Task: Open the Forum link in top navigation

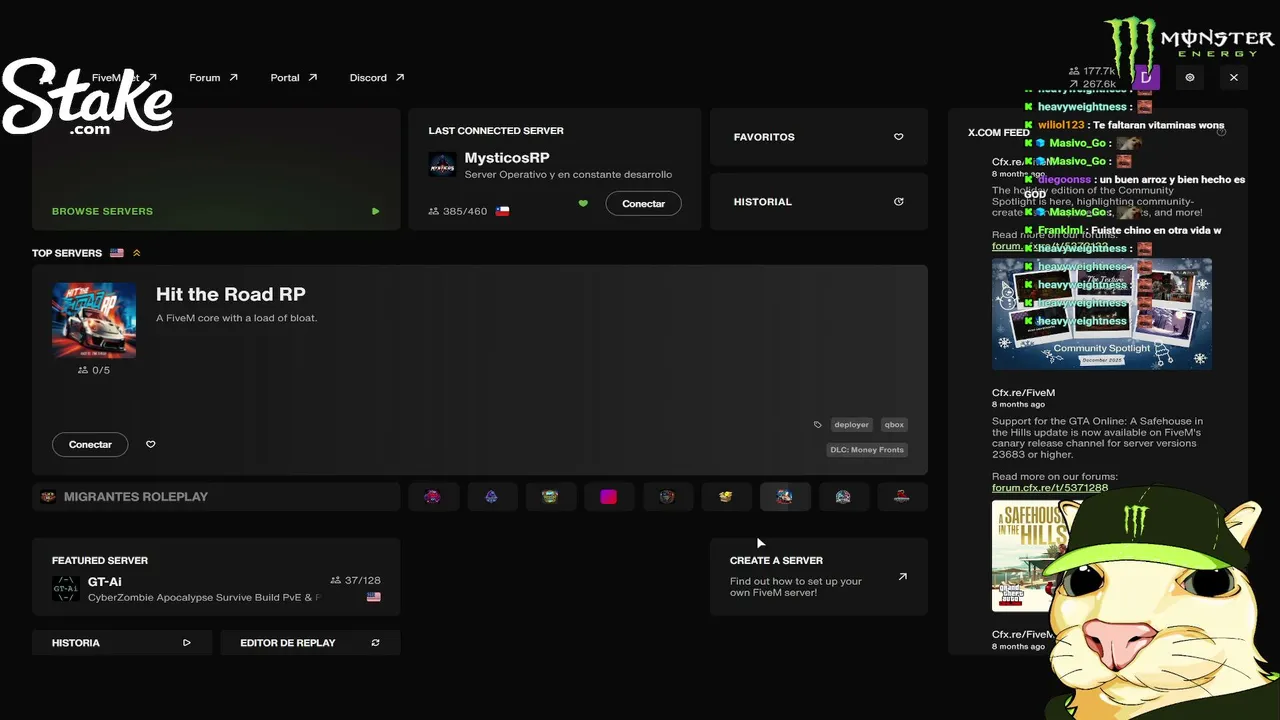Action: coord(213,77)
